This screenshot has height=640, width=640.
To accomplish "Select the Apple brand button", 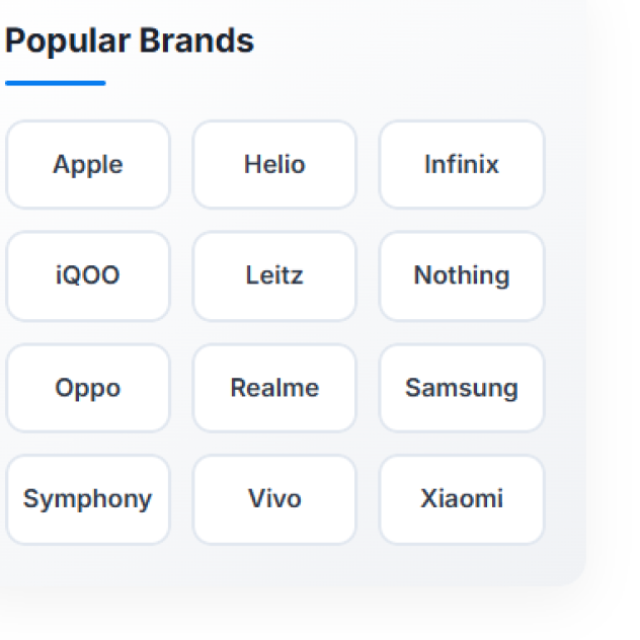I will click(88, 165).
